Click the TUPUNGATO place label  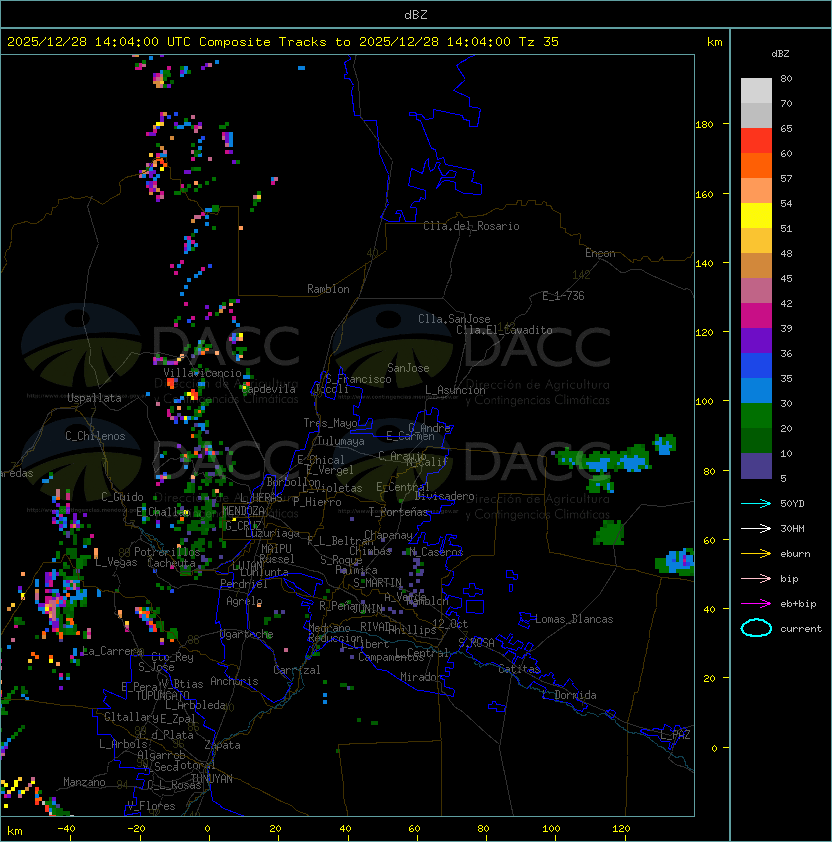[x=163, y=695]
